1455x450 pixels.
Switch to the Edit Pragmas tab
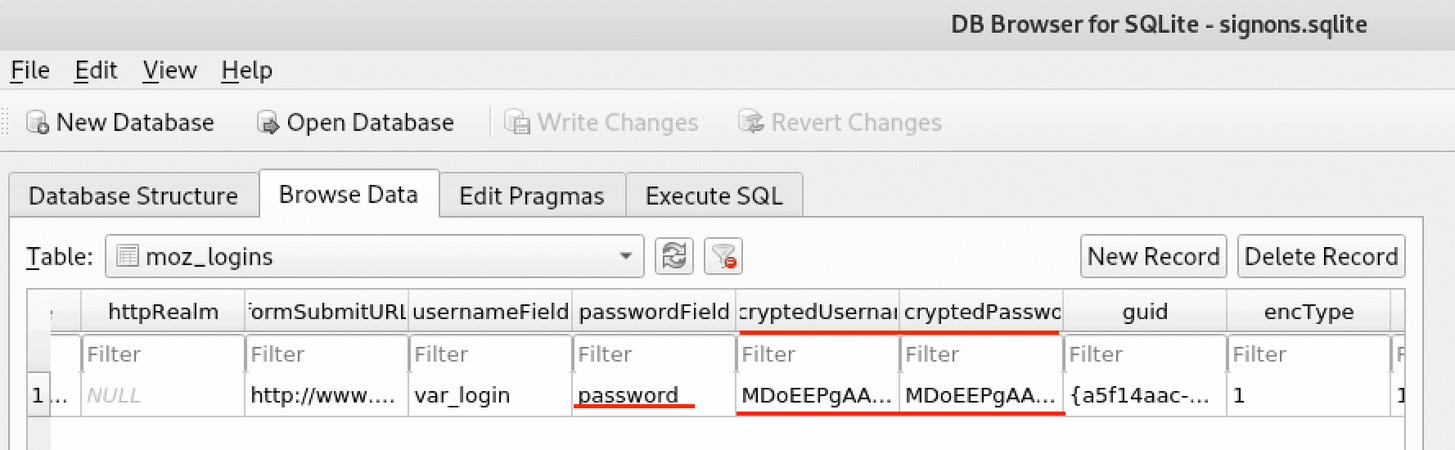coord(531,196)
